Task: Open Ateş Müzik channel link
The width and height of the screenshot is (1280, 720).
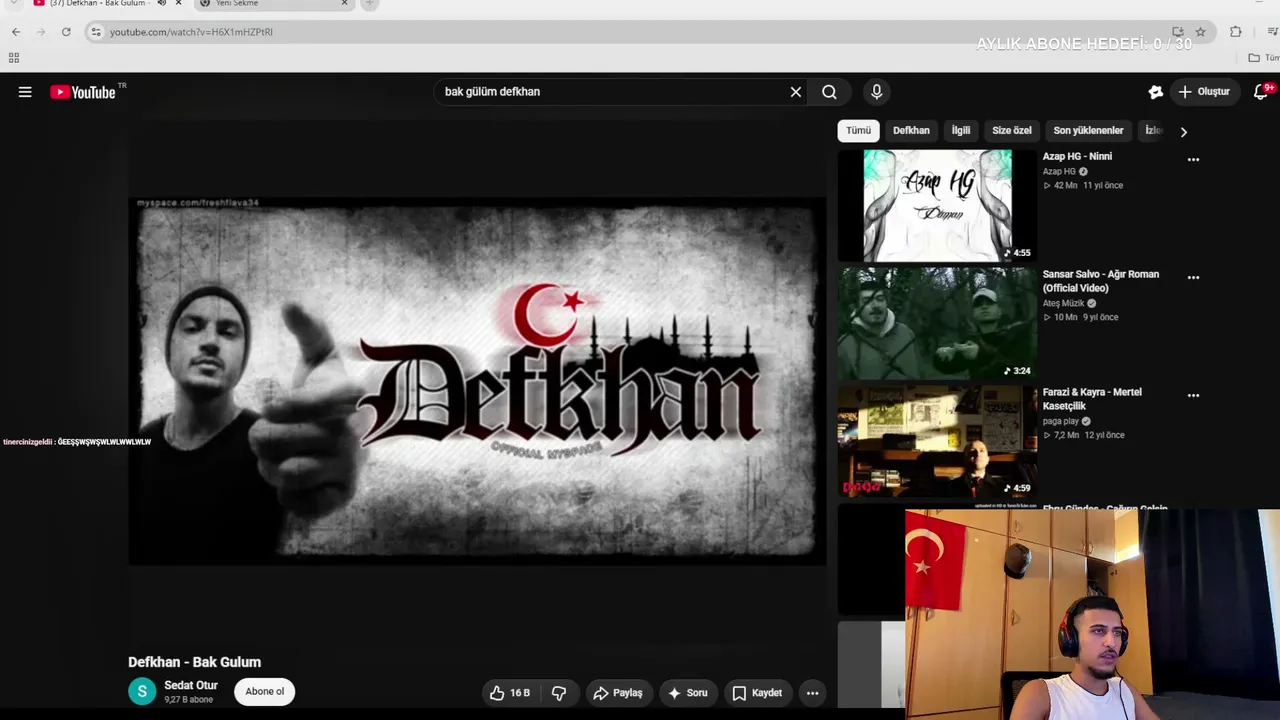Action: click(x=1063, y=304)
